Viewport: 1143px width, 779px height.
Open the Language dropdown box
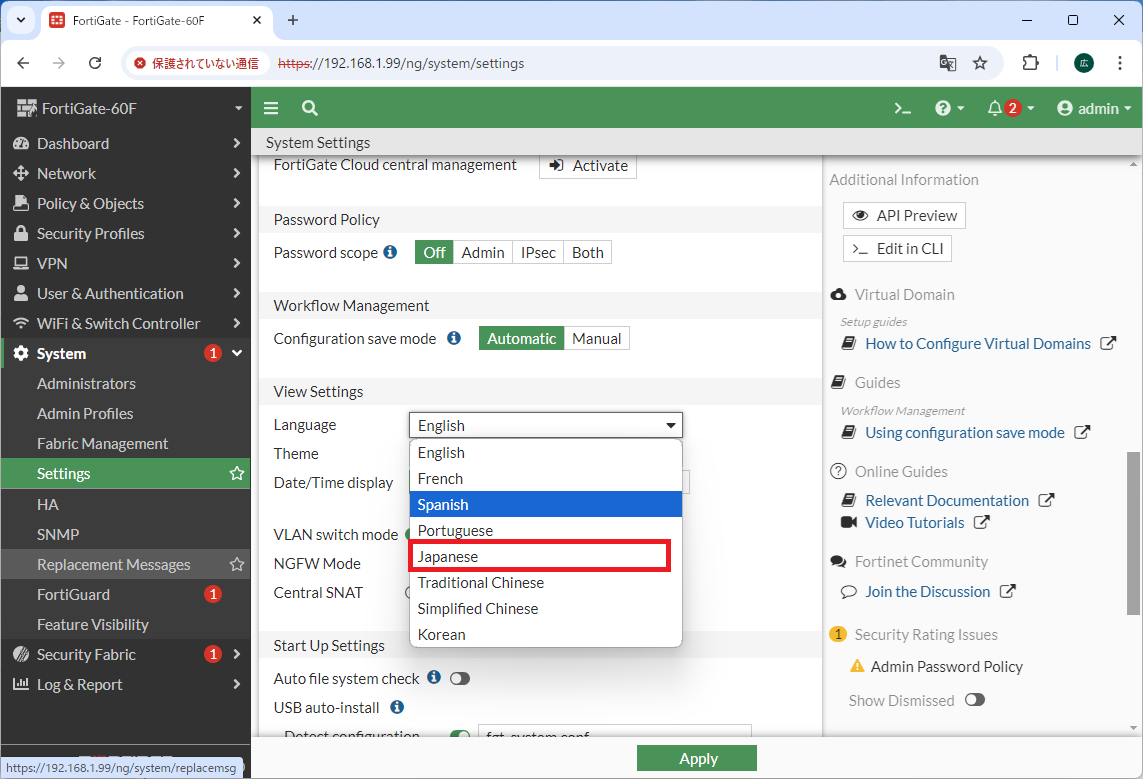pos(546,425)
